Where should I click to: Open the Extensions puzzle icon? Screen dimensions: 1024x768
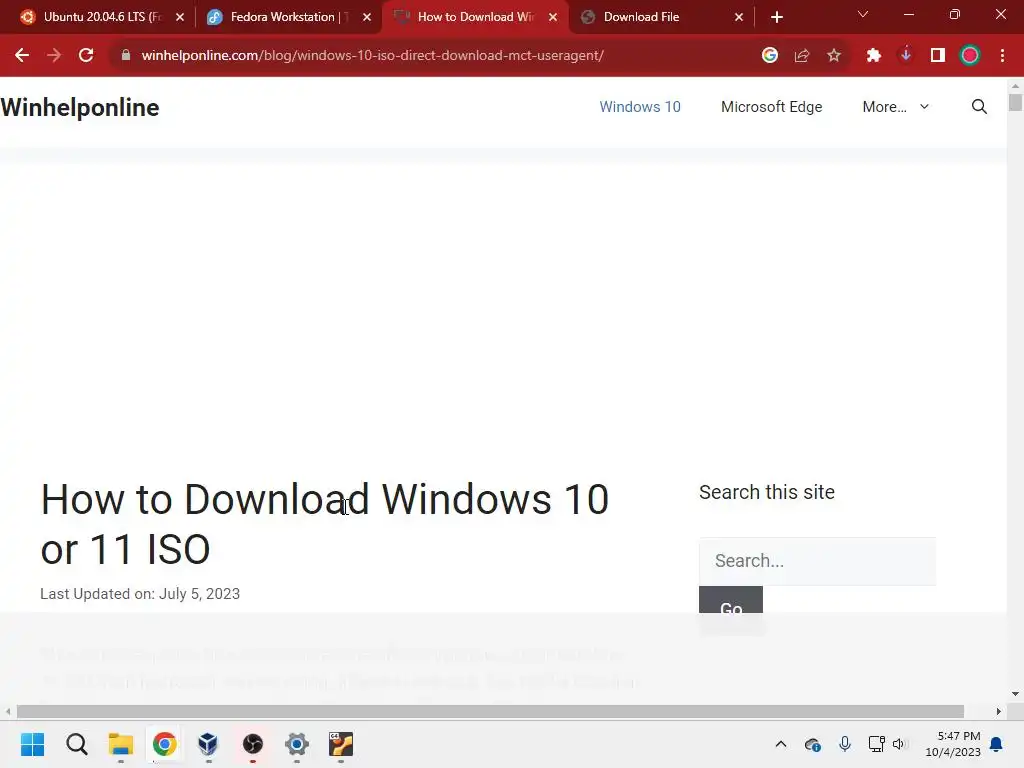[x=874, y=56]
